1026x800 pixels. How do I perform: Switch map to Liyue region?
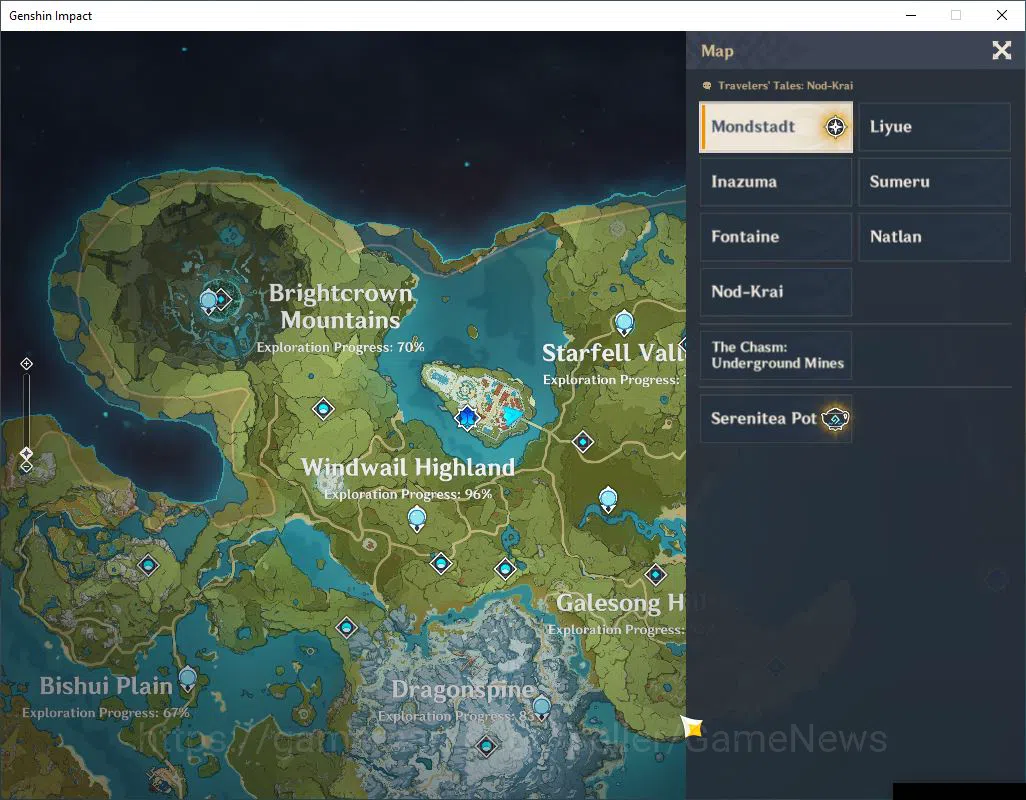pos(934,127)
